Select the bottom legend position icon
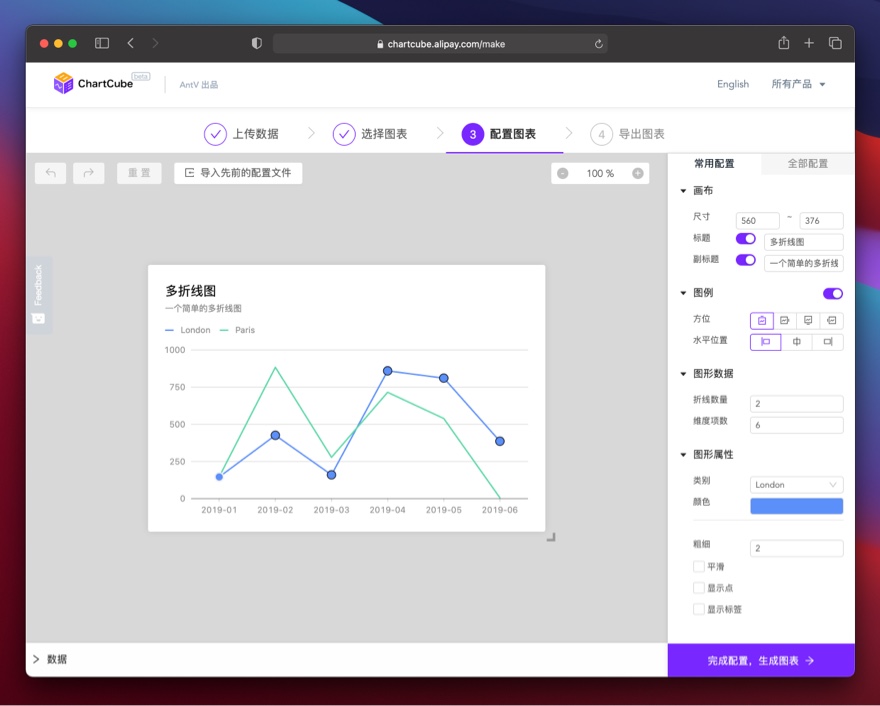The width and height of the screenshot is (880, 706). tap(808, 320)
